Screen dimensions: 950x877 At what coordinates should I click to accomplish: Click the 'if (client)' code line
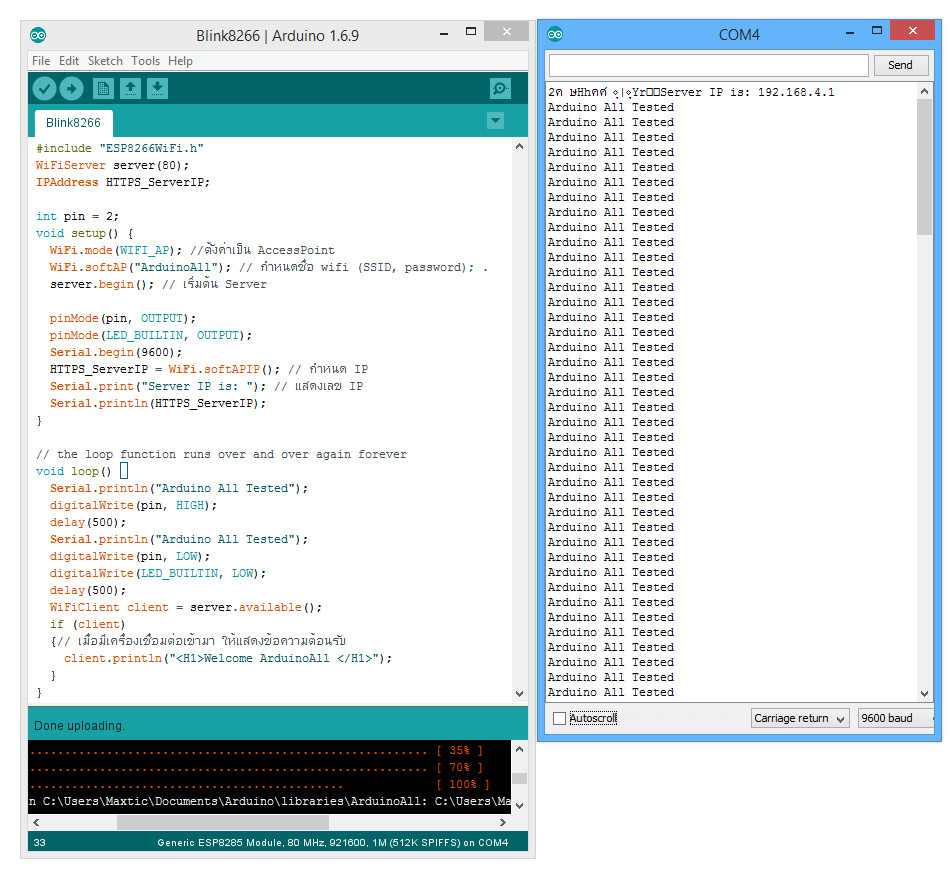point(87,624)
